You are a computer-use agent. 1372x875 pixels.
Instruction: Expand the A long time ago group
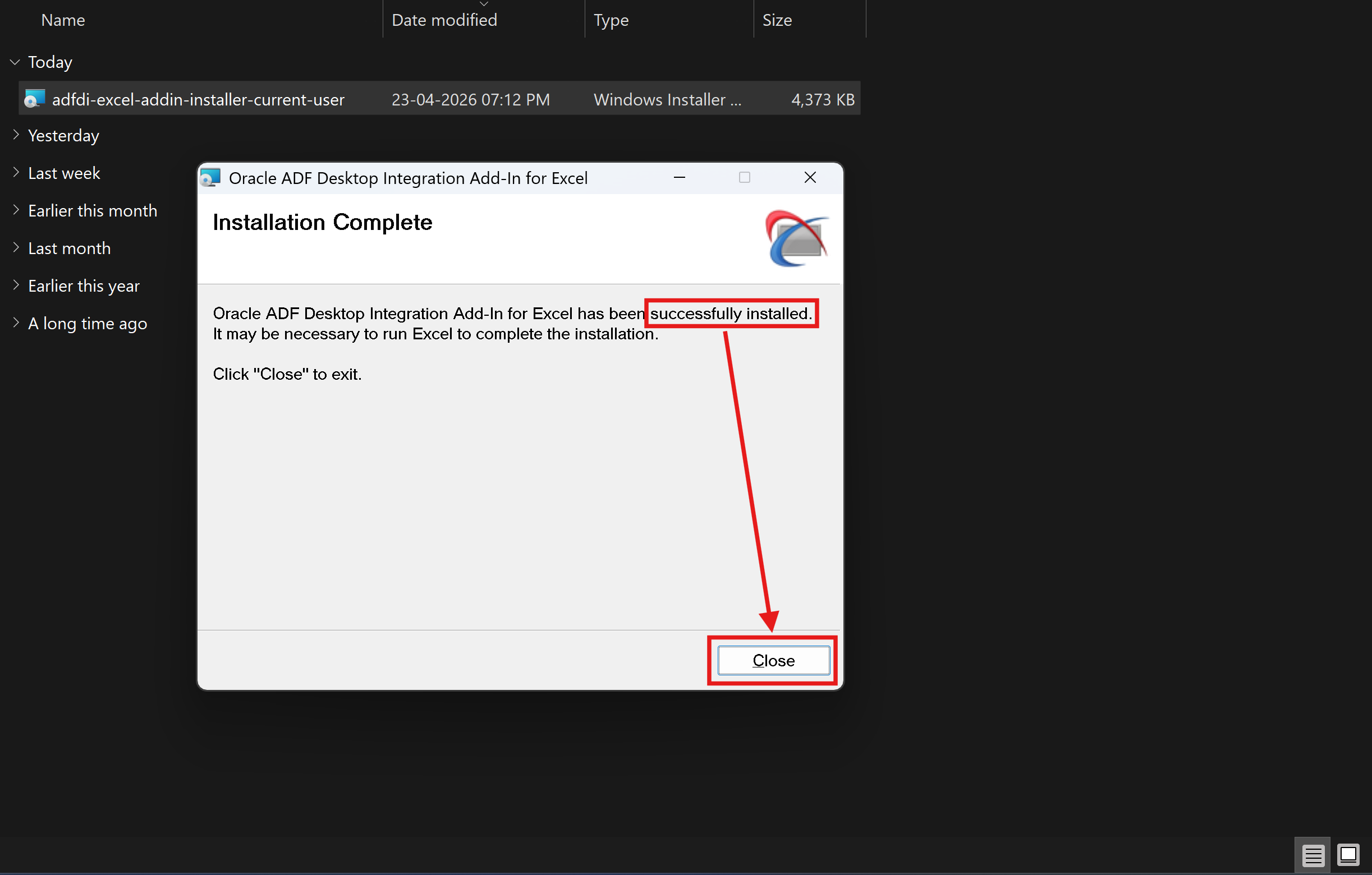(x=15, y=323)
